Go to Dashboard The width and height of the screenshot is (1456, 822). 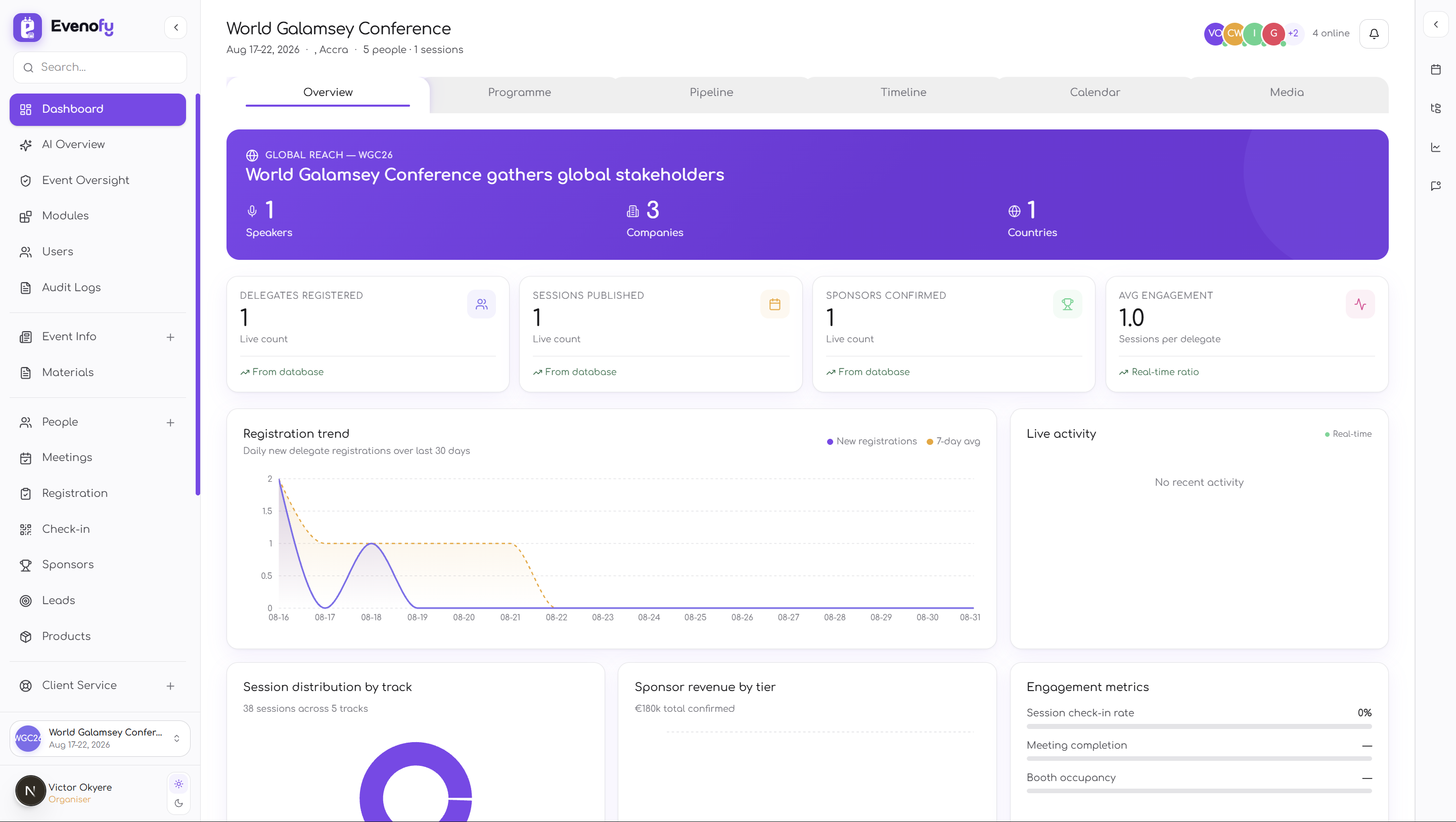pyautogui.click(x=98, y=109)
